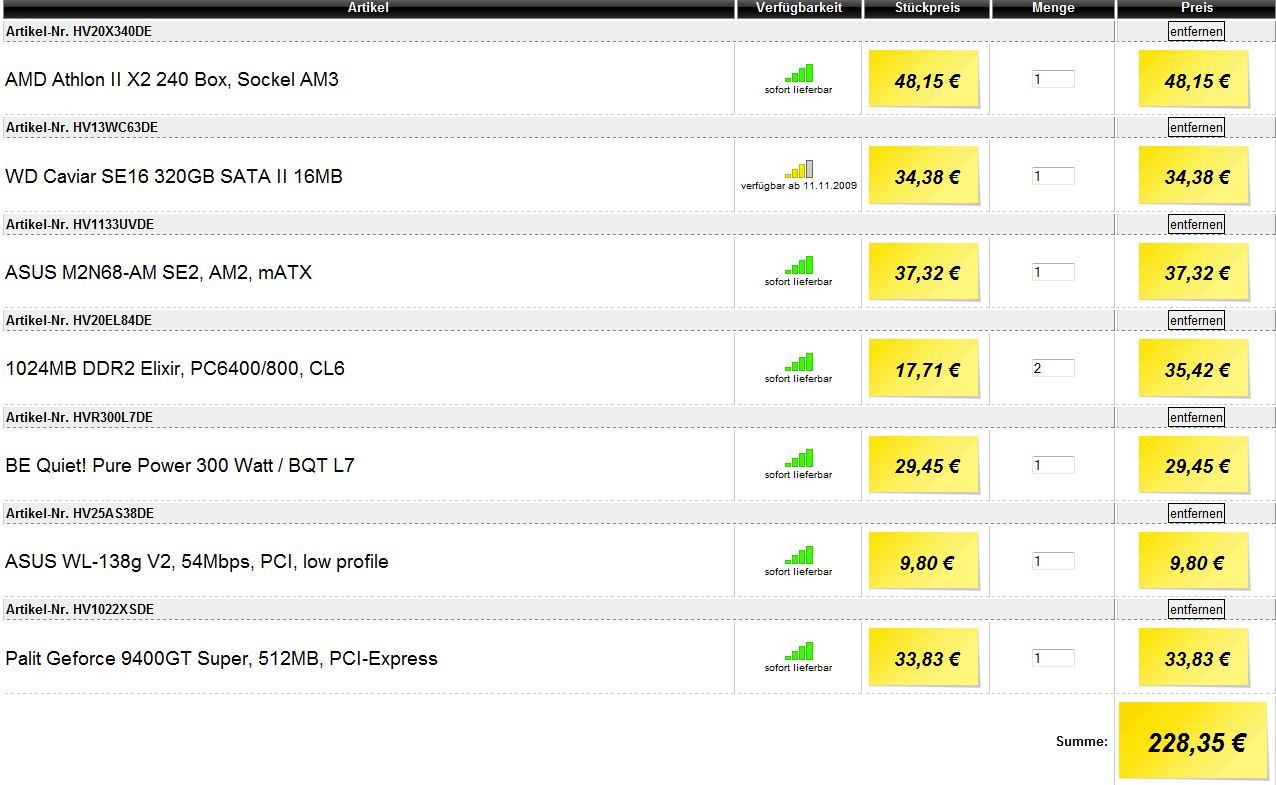Focus quantity field for Palit Geforce 9400GT
Image resolution: width=1276 pixels, height=785 pixels.
click(x=1053, y=658)
